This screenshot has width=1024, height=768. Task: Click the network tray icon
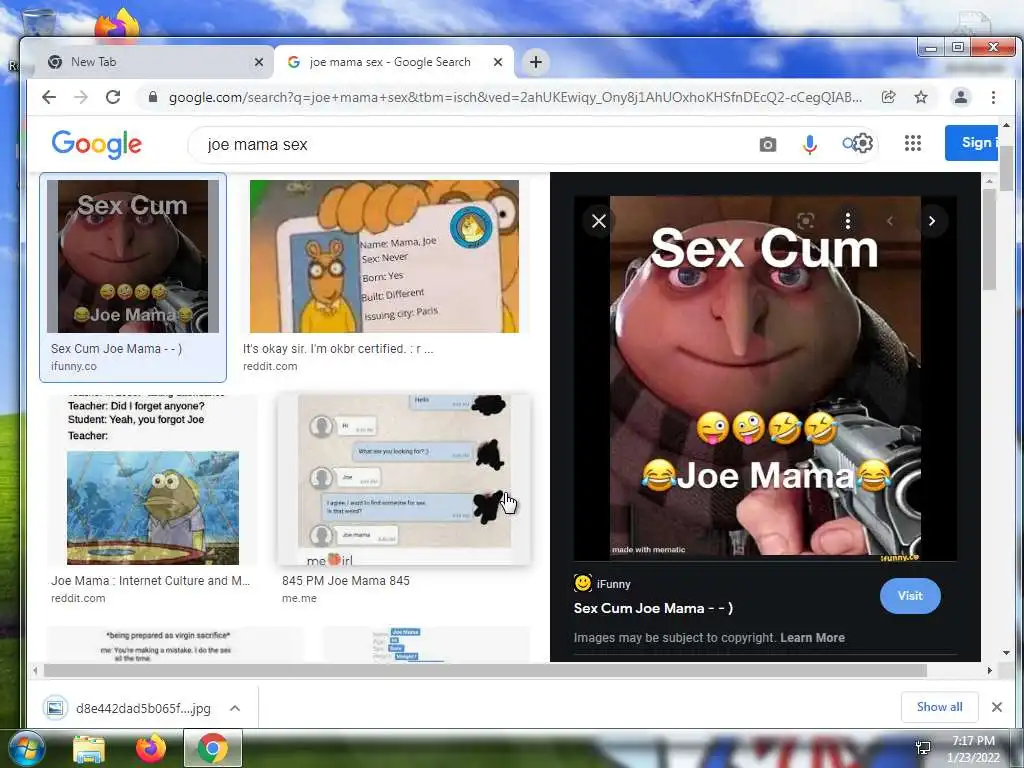[x=923, y=748]
